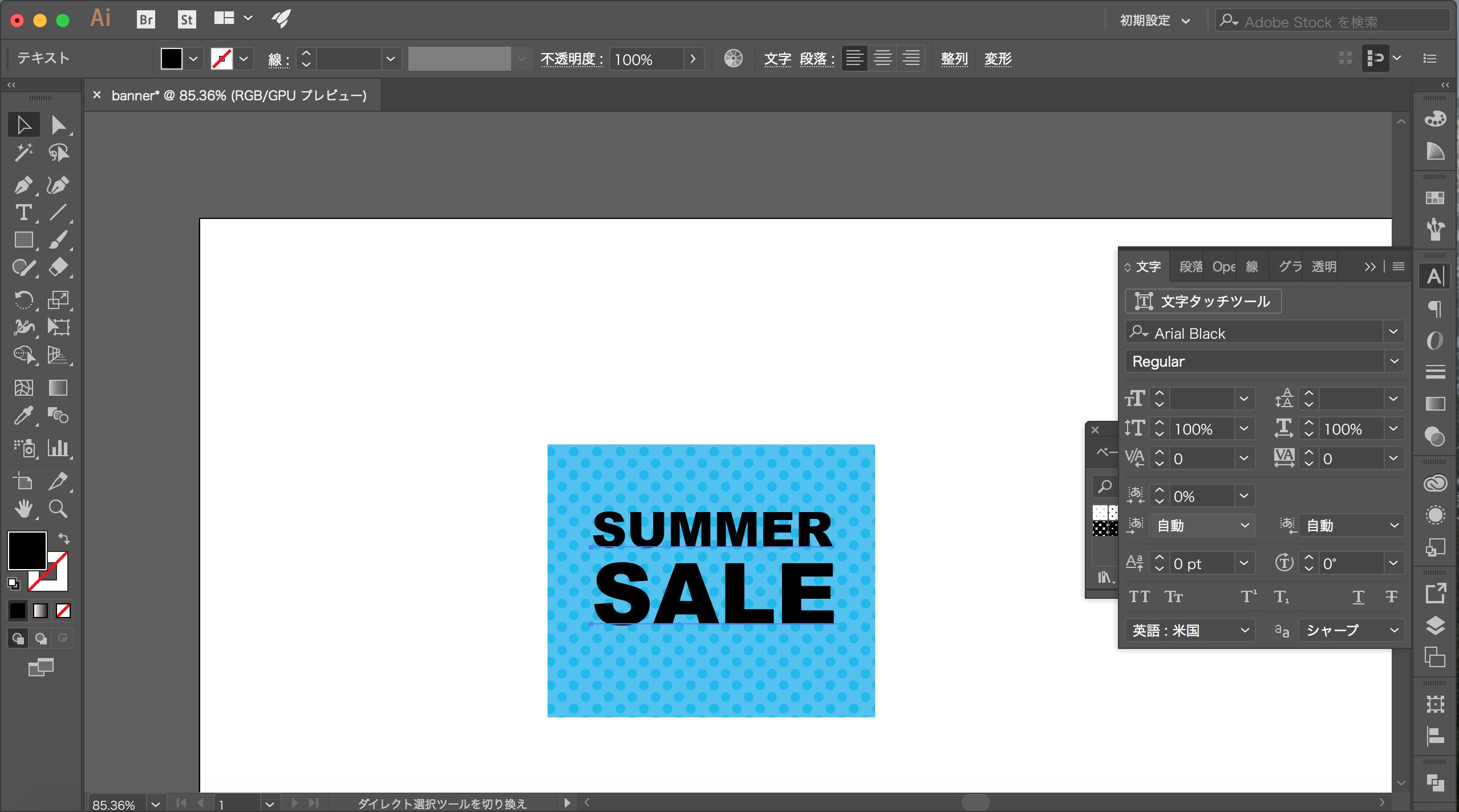Open the zoom level dropdown 85.36%
Screen dimensions: 1459x812
pyautogui.click(x=155, y=804)
